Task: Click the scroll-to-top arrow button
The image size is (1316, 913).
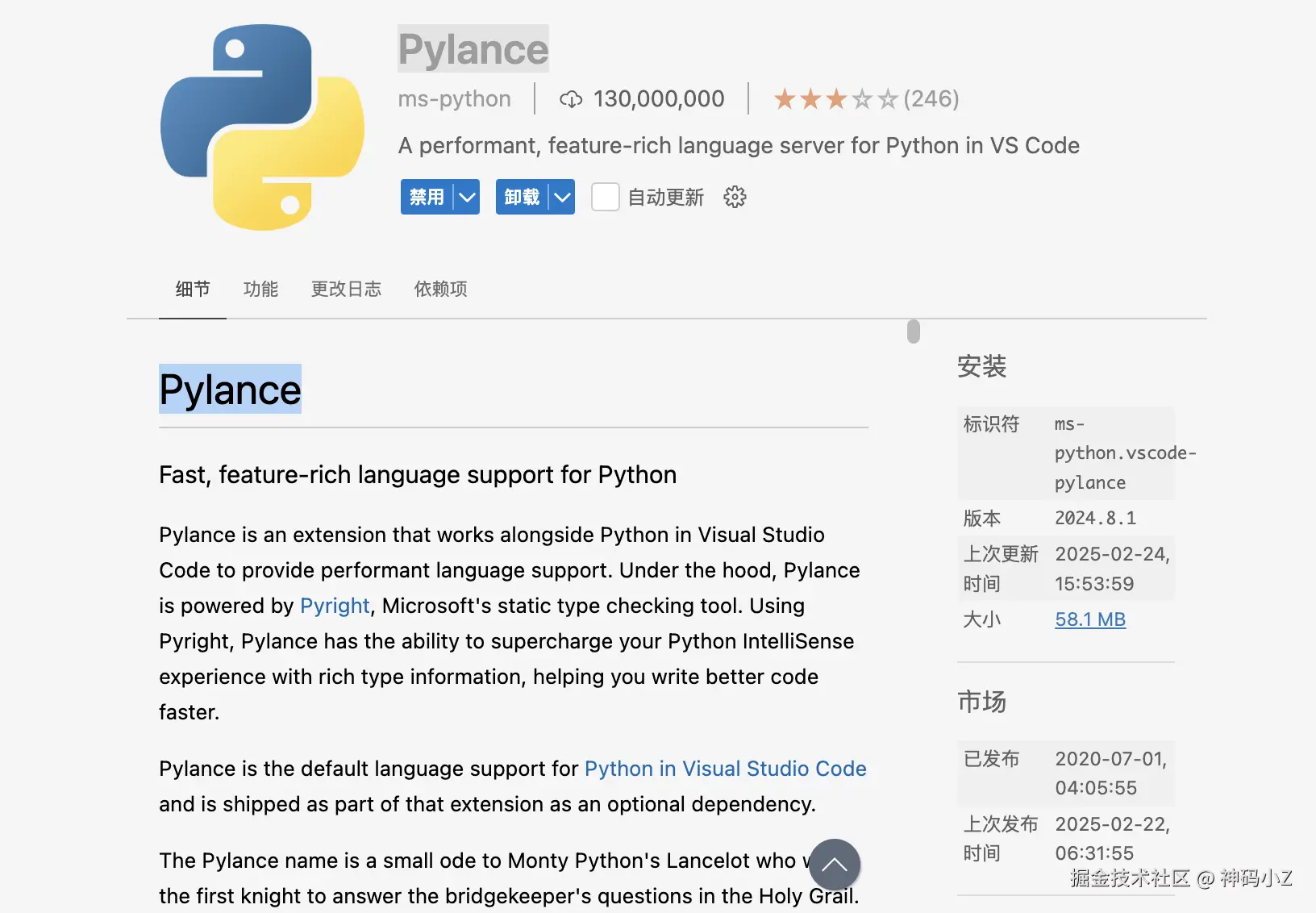Action: tap(835, 865)
